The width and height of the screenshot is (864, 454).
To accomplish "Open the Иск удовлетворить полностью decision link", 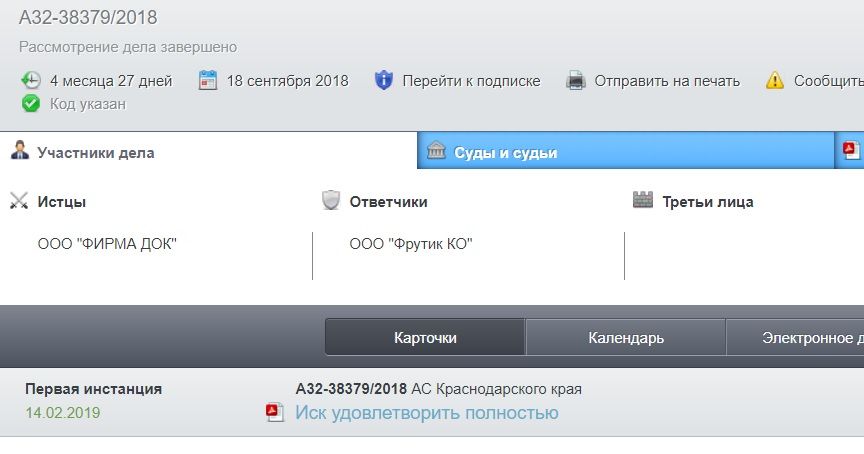I will pos(426,413).
